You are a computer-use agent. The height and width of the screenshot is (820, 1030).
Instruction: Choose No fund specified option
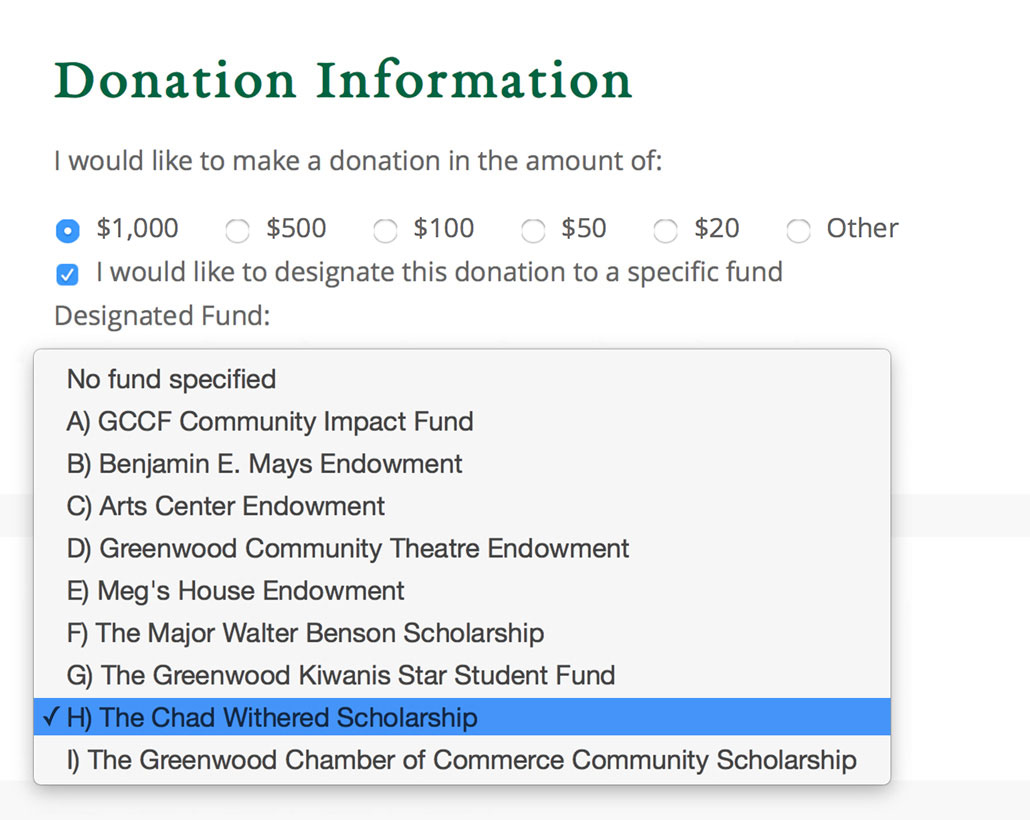point(462,379)
